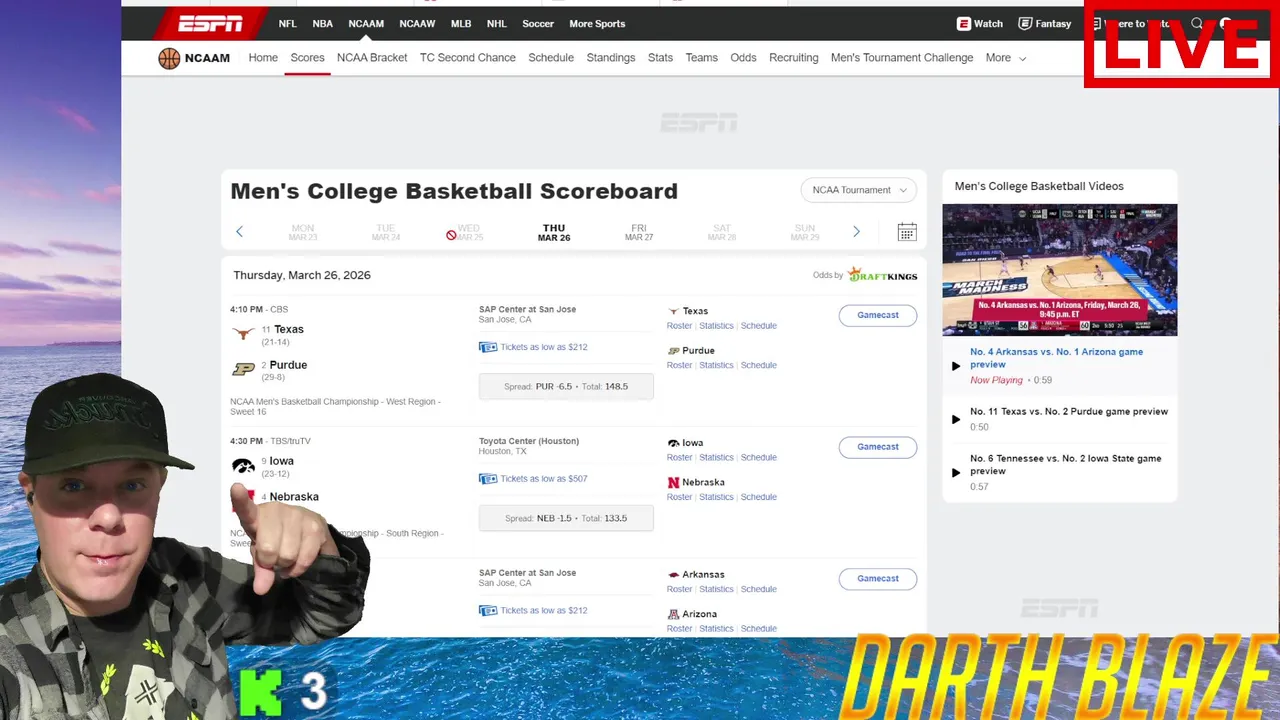This screenshot has height=720, width=1280.
Task: Click ticket icon for Iowa-Nebraska game
Action: point(488,479)
